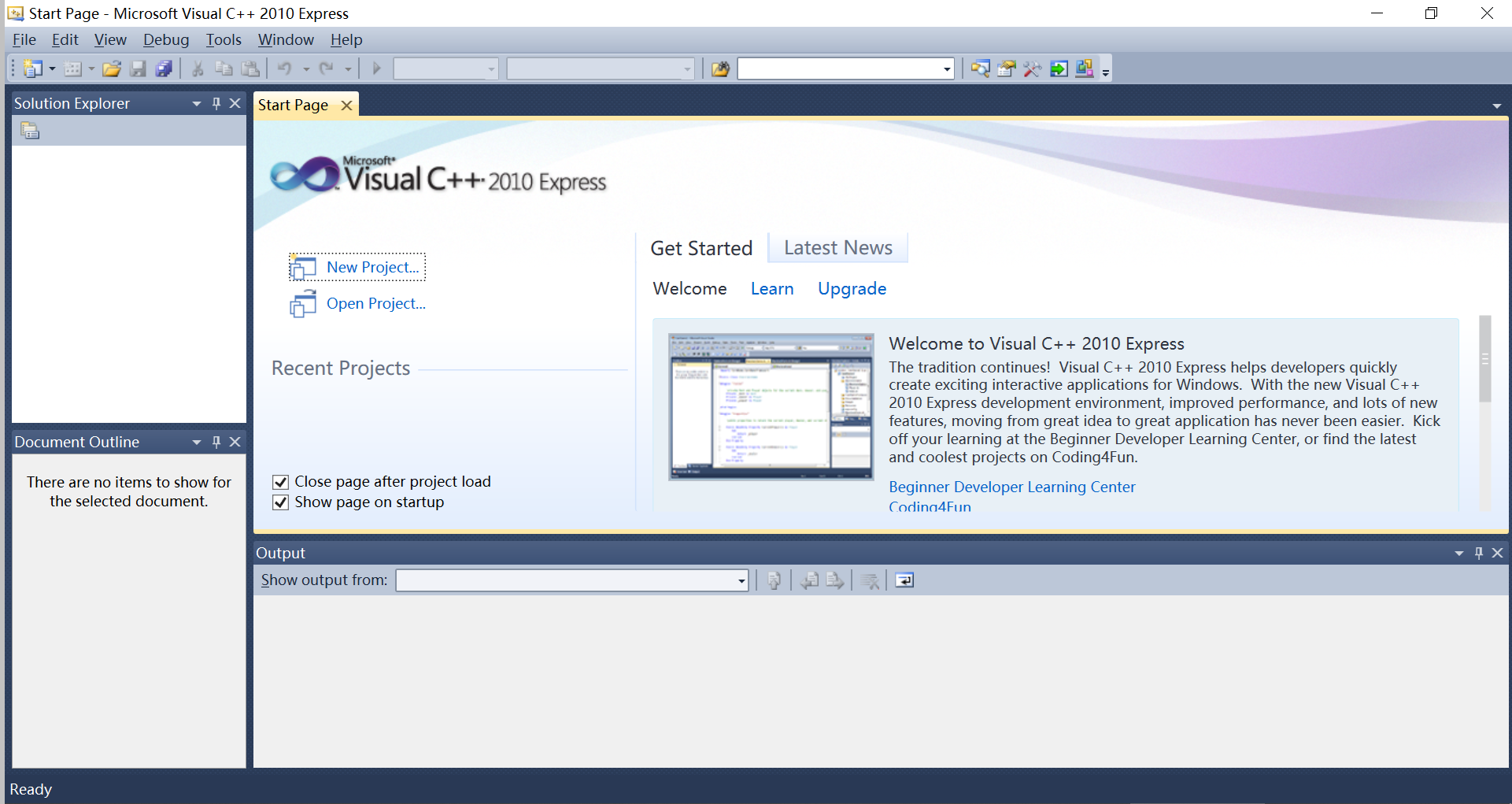The height and width of the screenshot is (804, 1512).
Task: Open the Tools menu
Action: click(x=224, y=39)
